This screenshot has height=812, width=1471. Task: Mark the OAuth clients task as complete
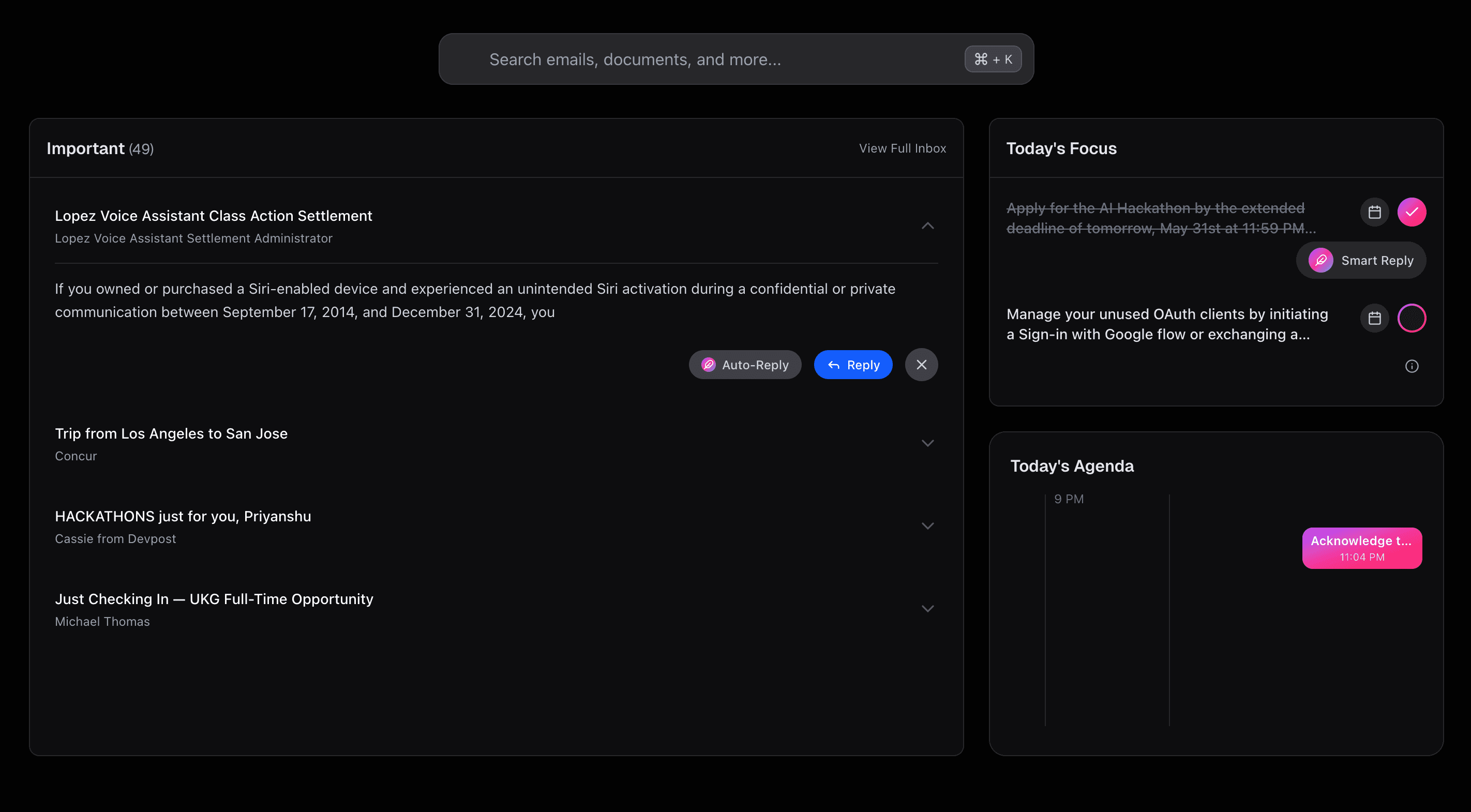1412,318
